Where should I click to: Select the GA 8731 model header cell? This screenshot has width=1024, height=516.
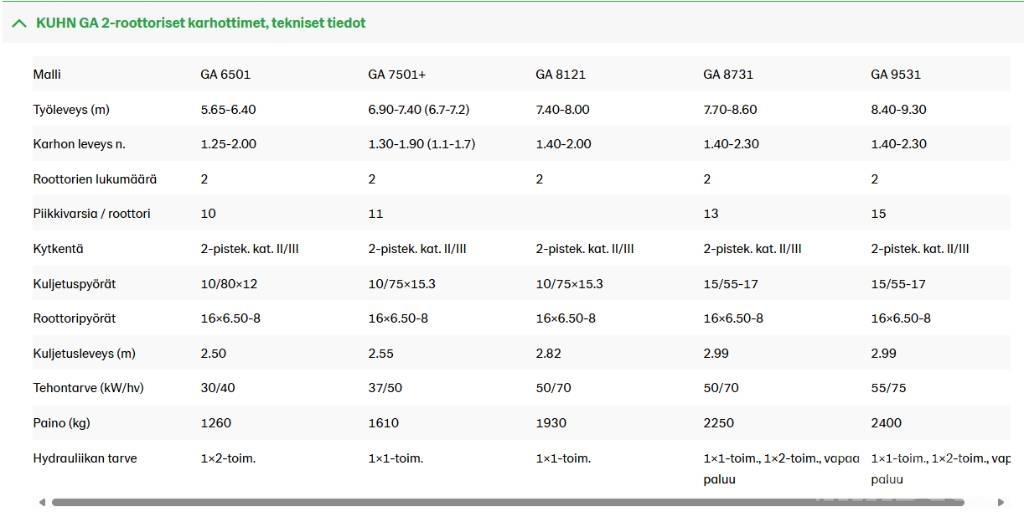pyautogui.click(x=728, y=74)
